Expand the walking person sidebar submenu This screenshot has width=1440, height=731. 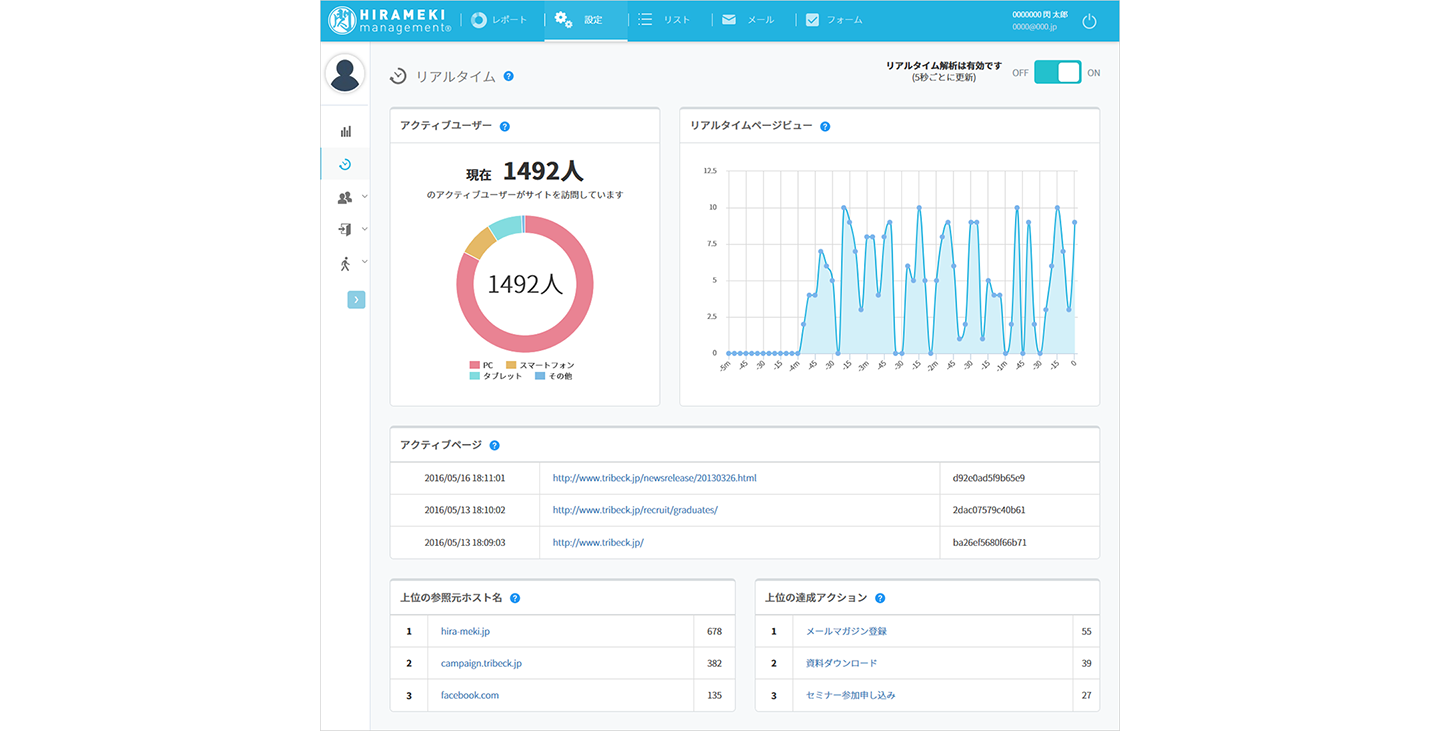(x=364, y=261)
